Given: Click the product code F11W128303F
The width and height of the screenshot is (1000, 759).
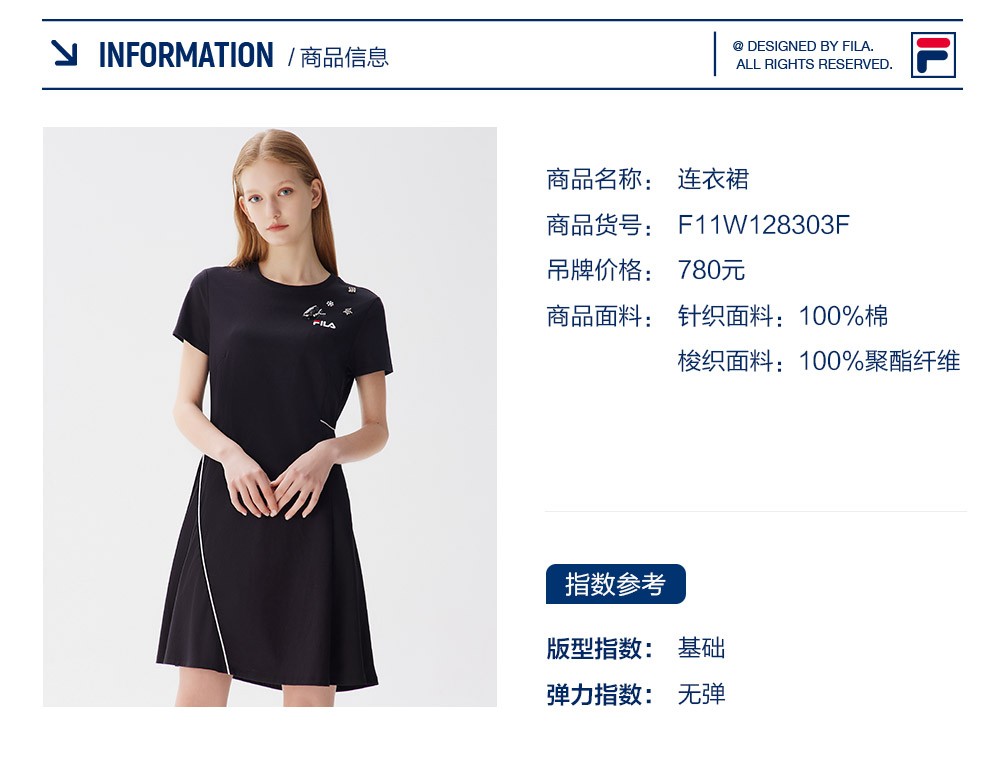Looking at the screenshot, I should click(763, 225).
